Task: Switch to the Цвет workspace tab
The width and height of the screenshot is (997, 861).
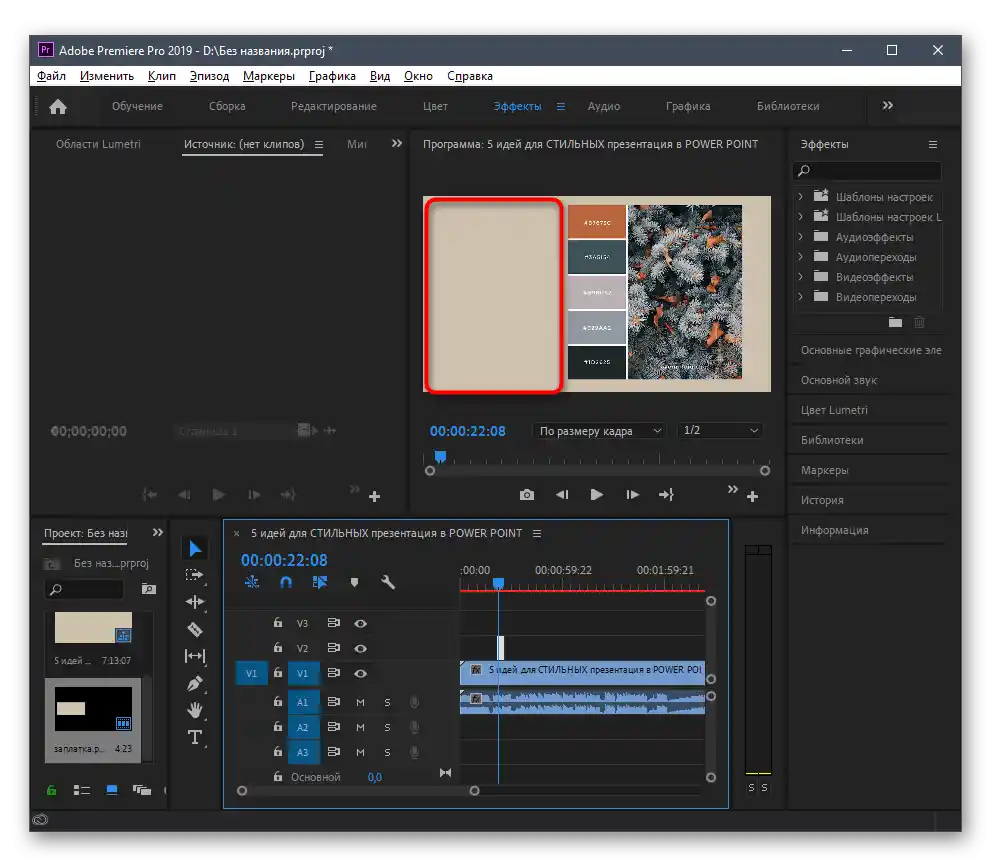Action: click(435, 106)
